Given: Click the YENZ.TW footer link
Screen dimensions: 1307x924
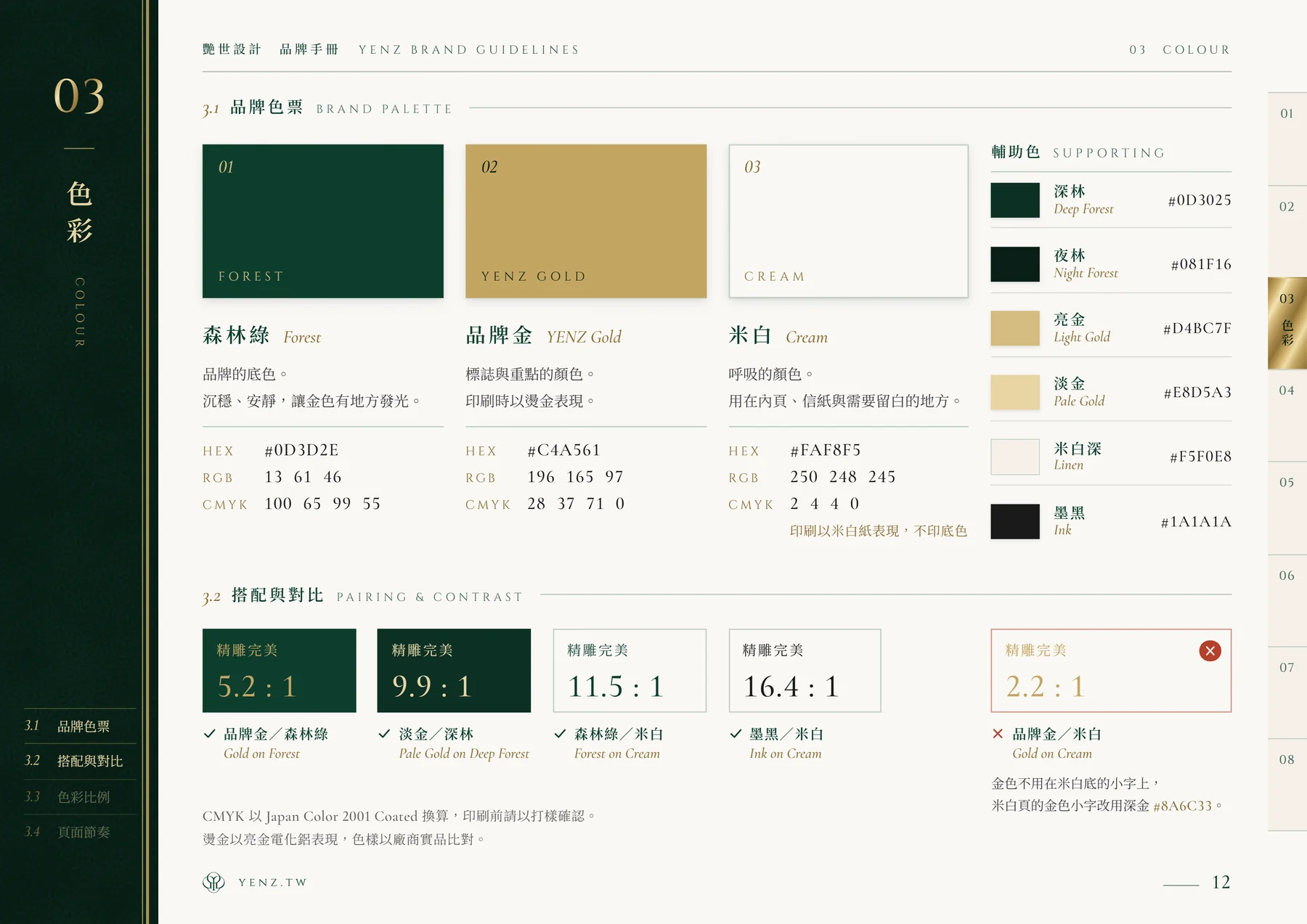Looking at the screenshot, I should click(273, 883).
